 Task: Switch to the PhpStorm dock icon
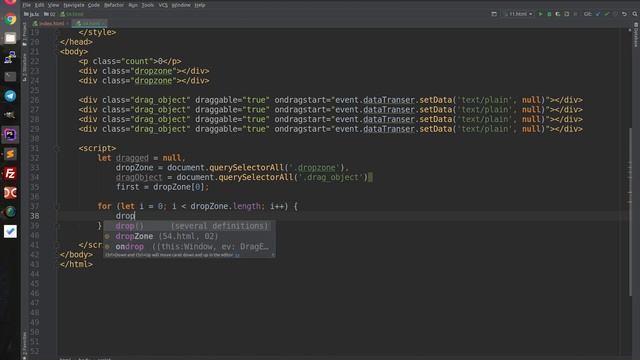10,134
